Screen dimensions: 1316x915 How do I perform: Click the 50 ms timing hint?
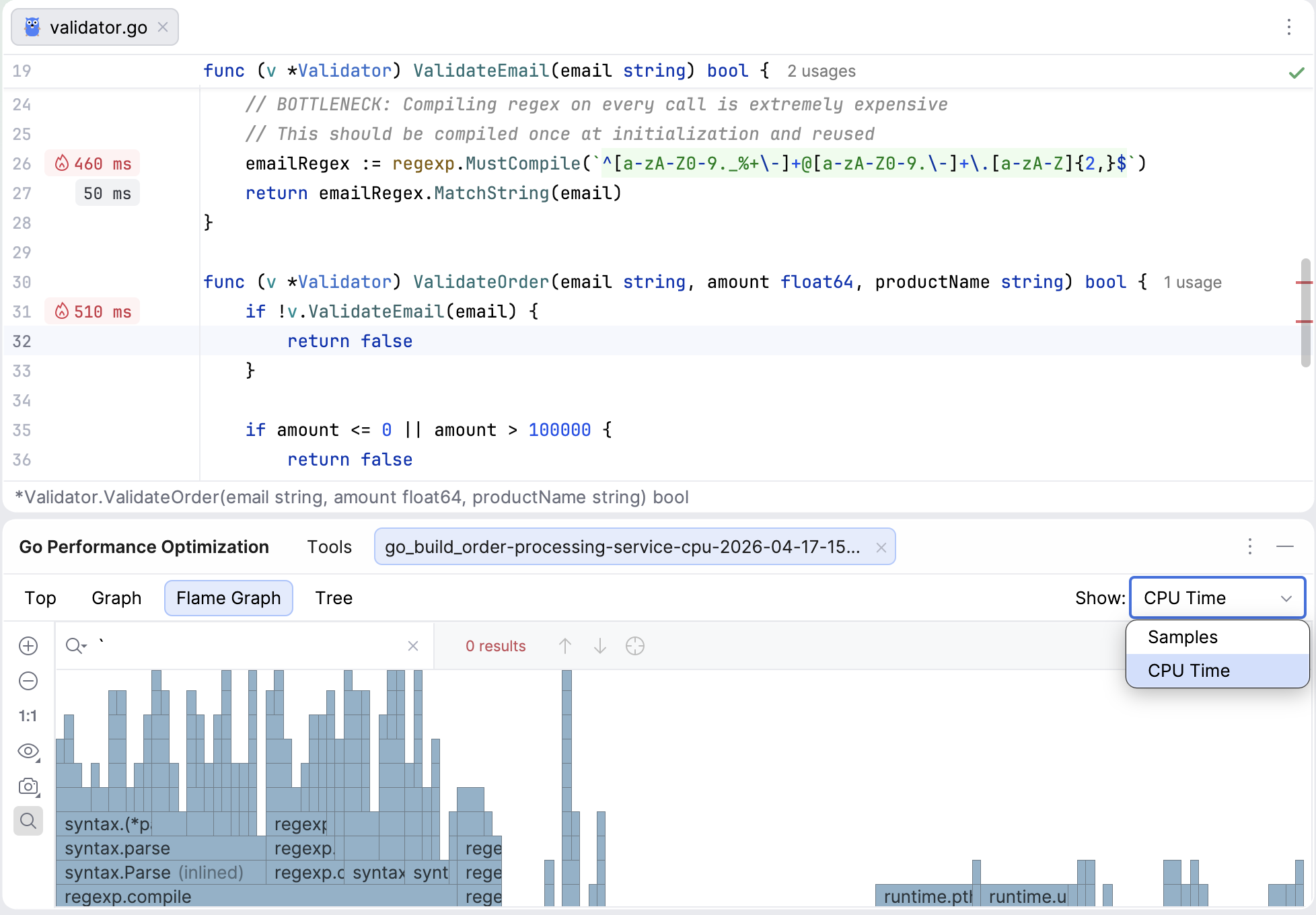point(108,193)
